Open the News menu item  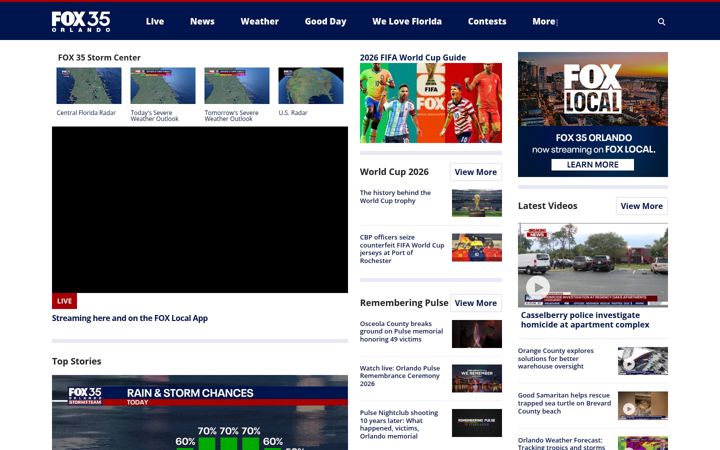tap(202, 21)
